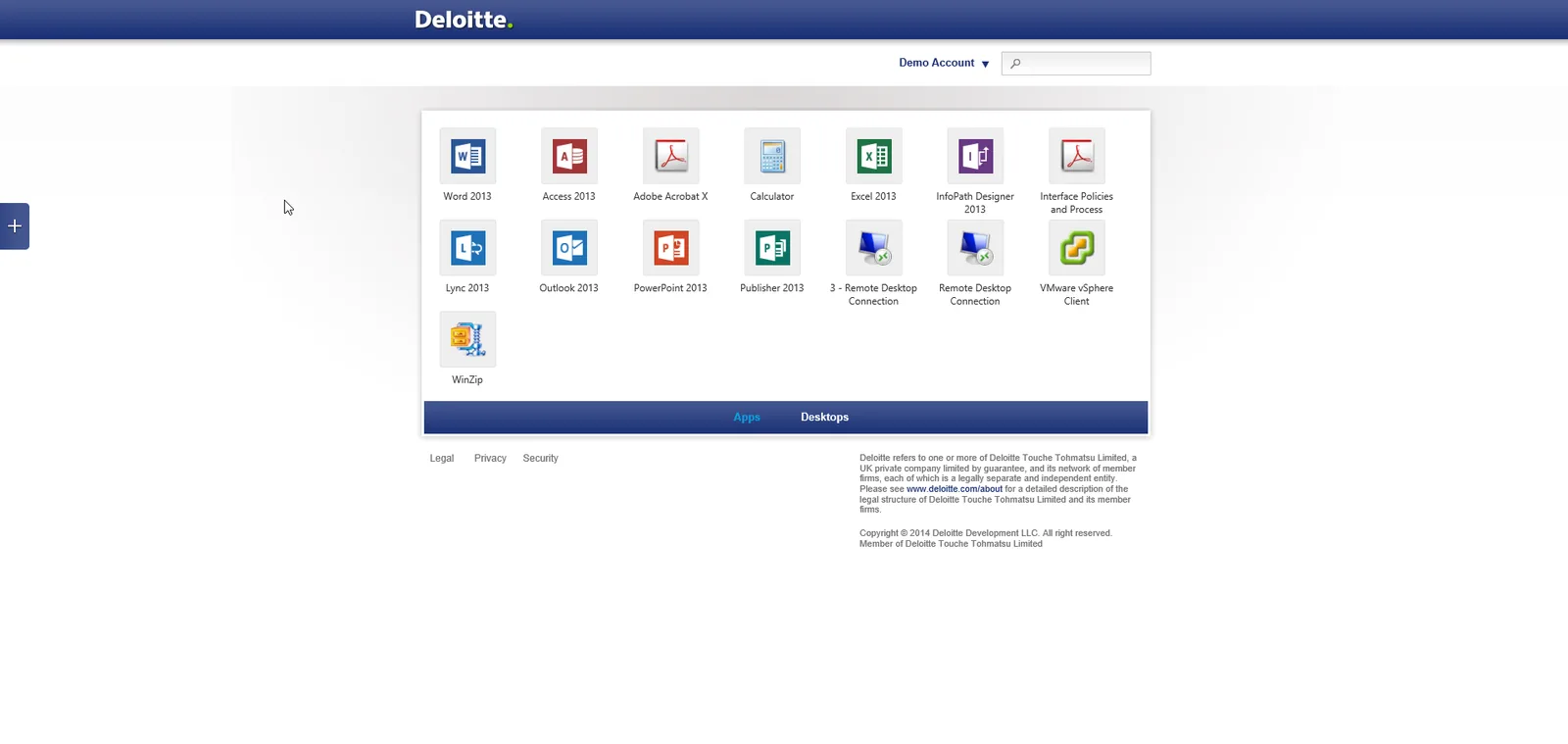Launch PowerPoint 2013 icon
This screenshot has width=1568, height=744.
pos(671,248)
